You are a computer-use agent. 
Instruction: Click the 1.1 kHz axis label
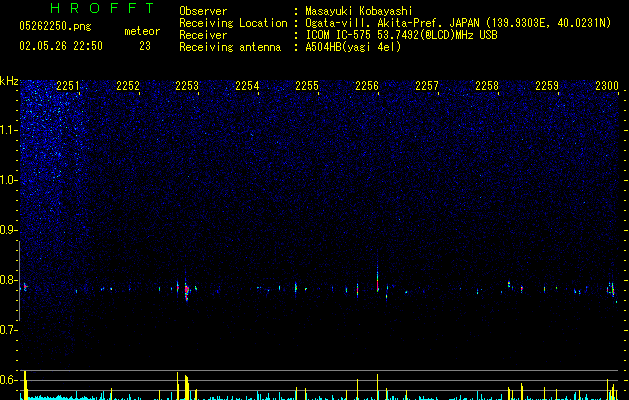pos(9,130)
